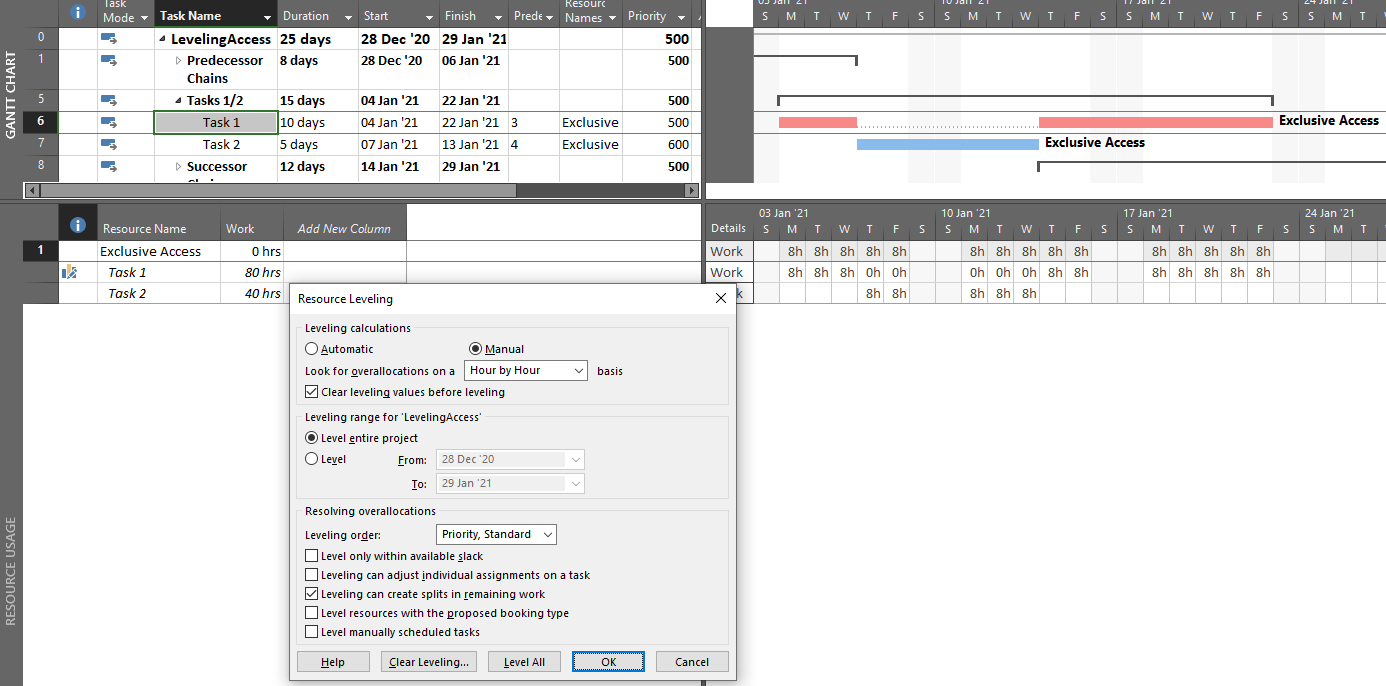The height and width of the screenshot is (686, 1386).
Task: Click the Gantt table horizontal scrollbar thumb
Action: click(x=278, y=190)
